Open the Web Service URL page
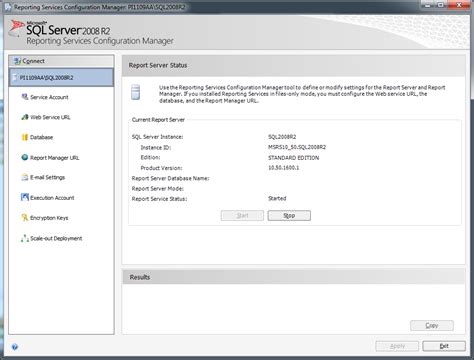This screenshot has height=360, width=474. point(50,117)
